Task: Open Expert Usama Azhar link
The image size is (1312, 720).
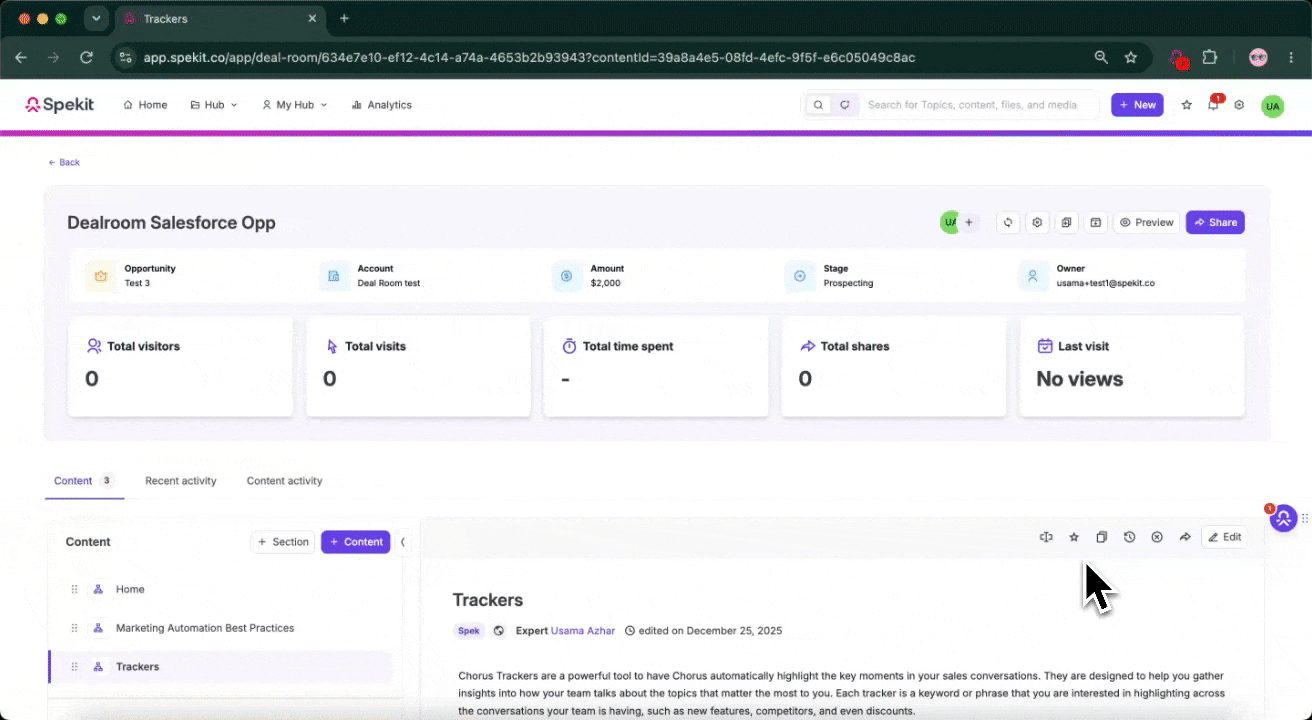Action: [x=584, y=631]
